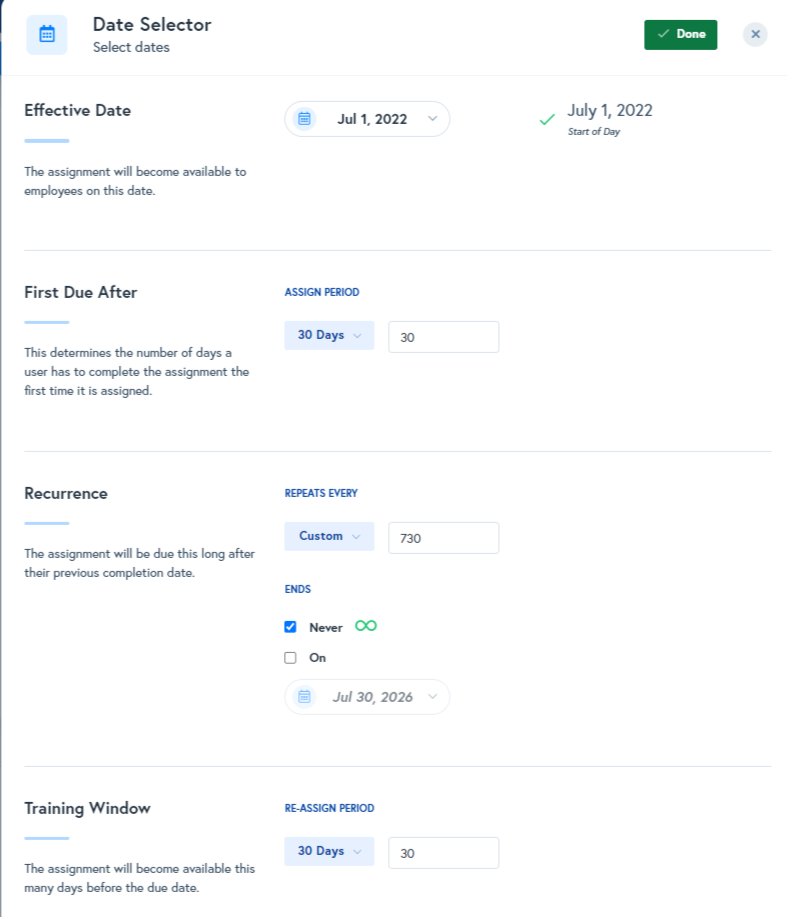
Task: Click the 730 input under Repeats Every
Action: (443, 536)
